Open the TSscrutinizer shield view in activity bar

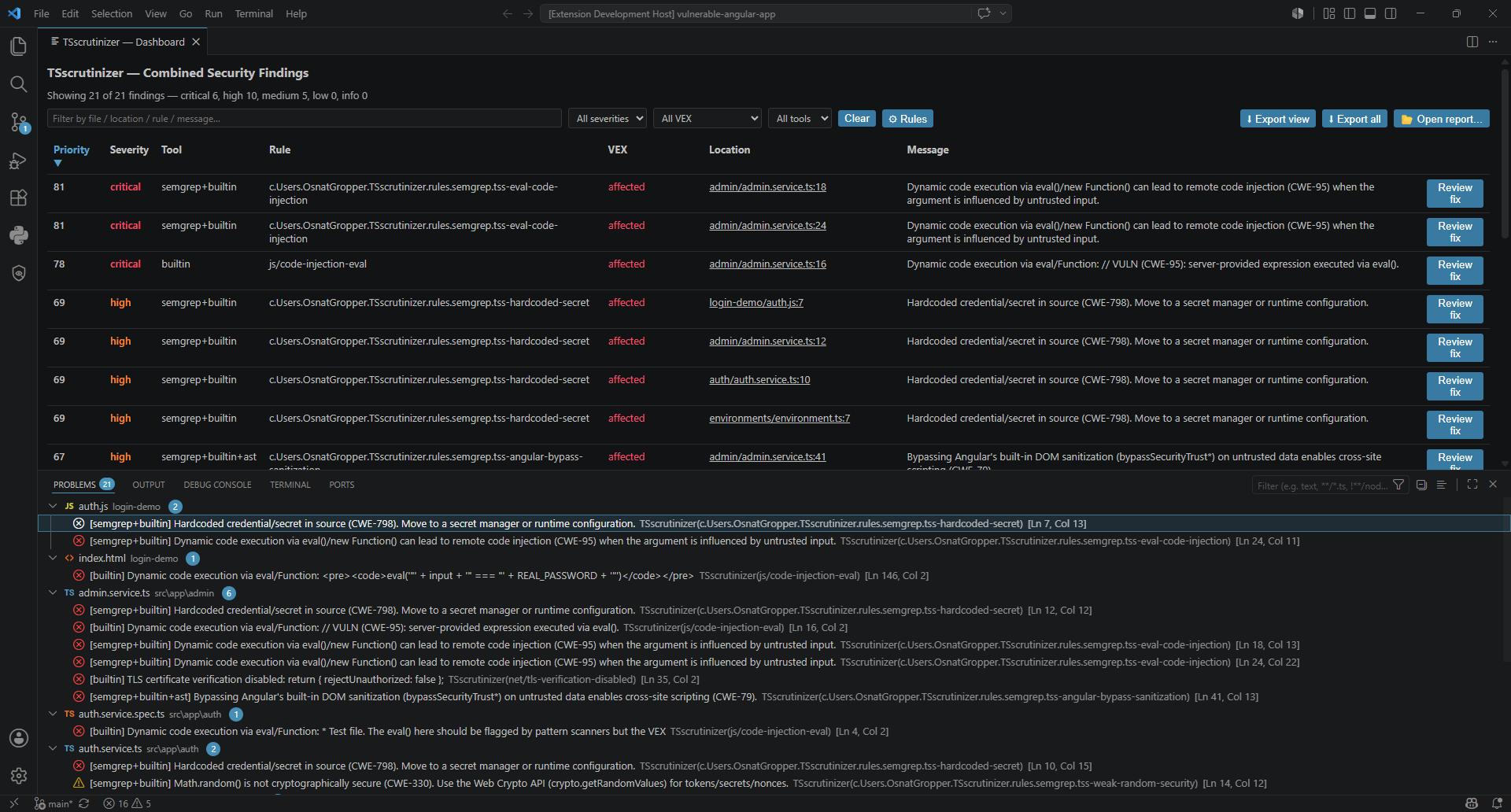pos(19,273)
